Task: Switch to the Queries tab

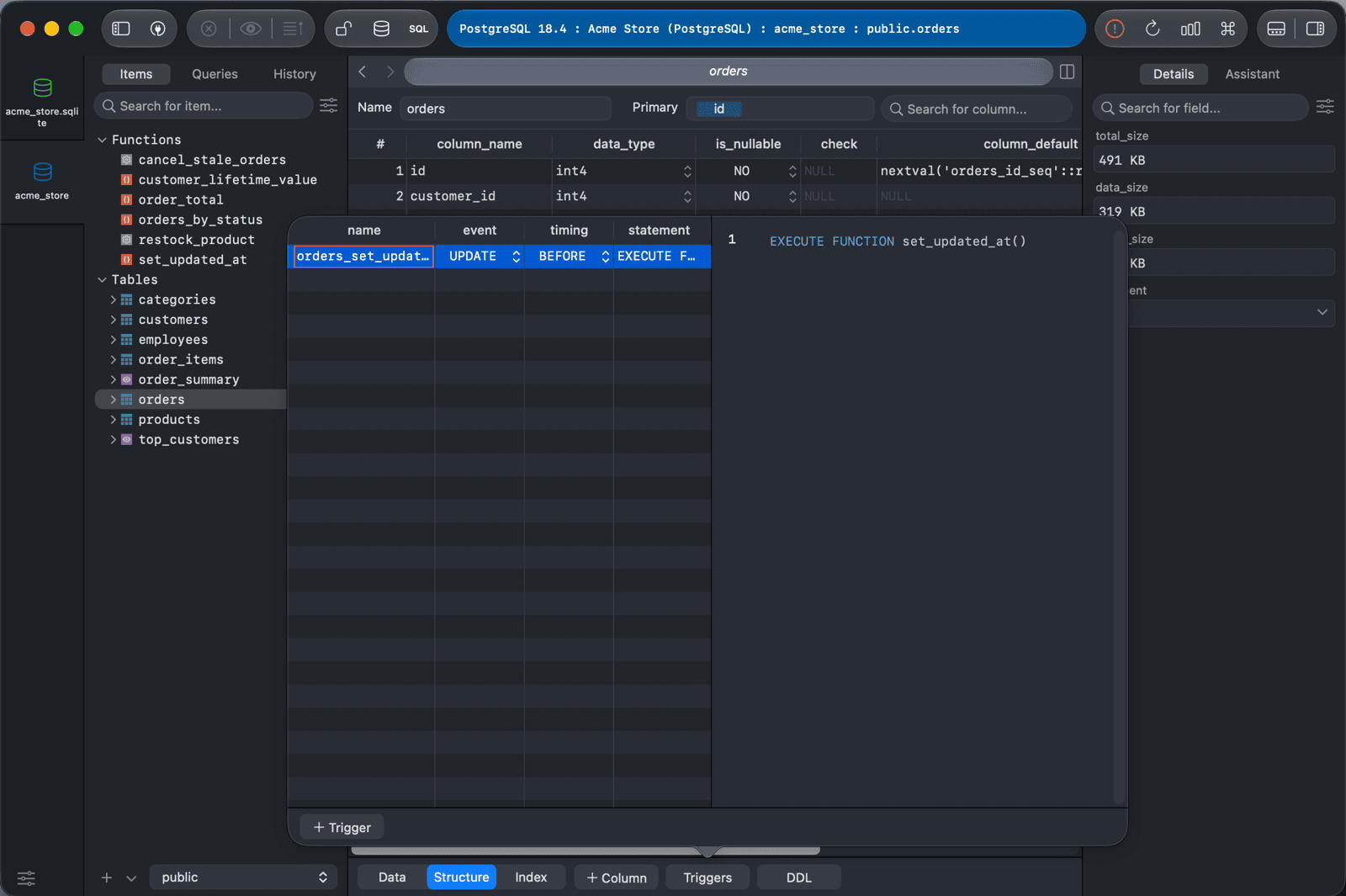Action: click(215, 74)
